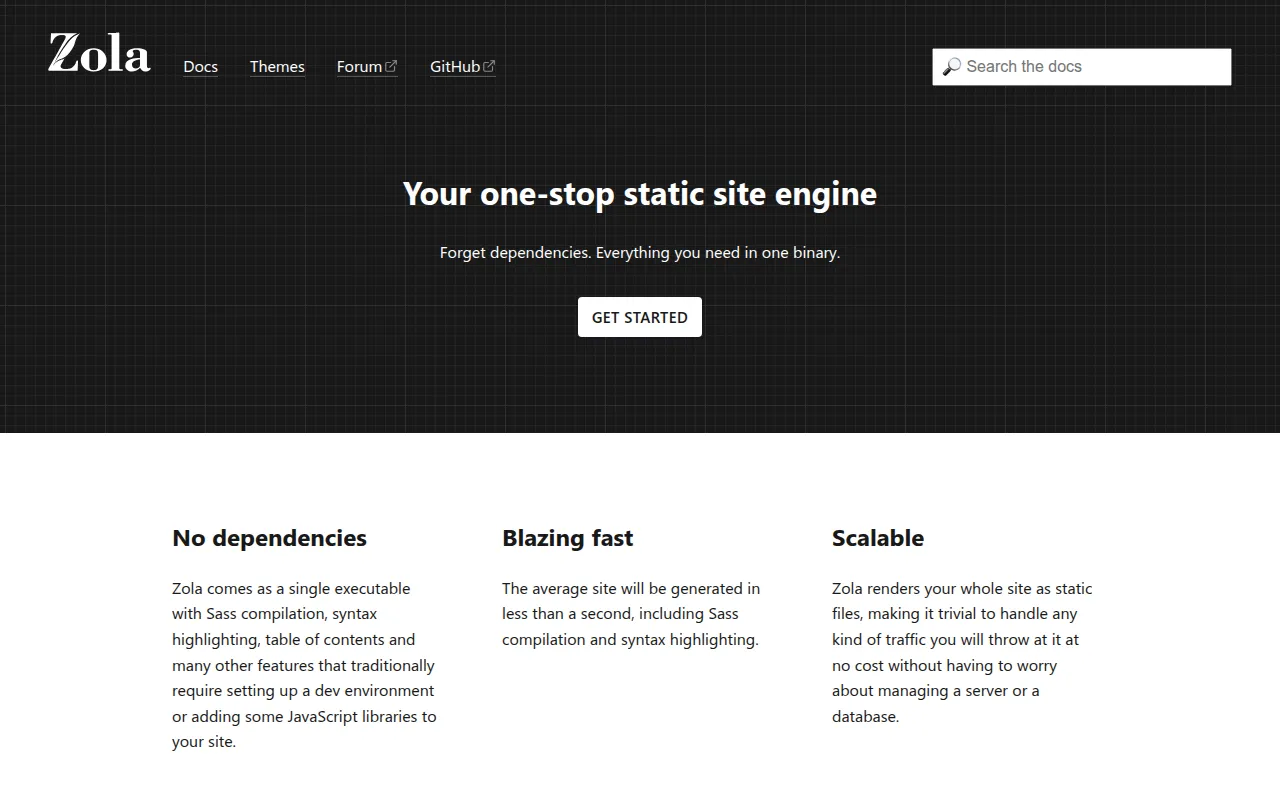Click the "Forget dependencies" tagline text
Viewport: 1280px width, 800px height.
(x=640, y=253)
